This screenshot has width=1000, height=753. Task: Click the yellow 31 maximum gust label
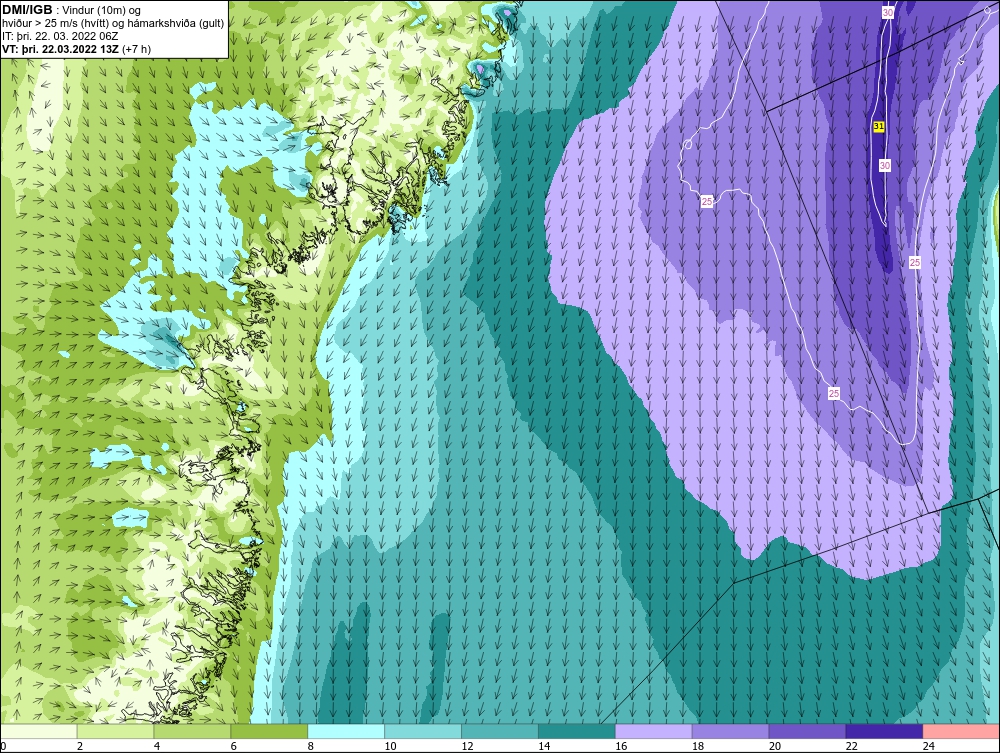tap(879, 126)
